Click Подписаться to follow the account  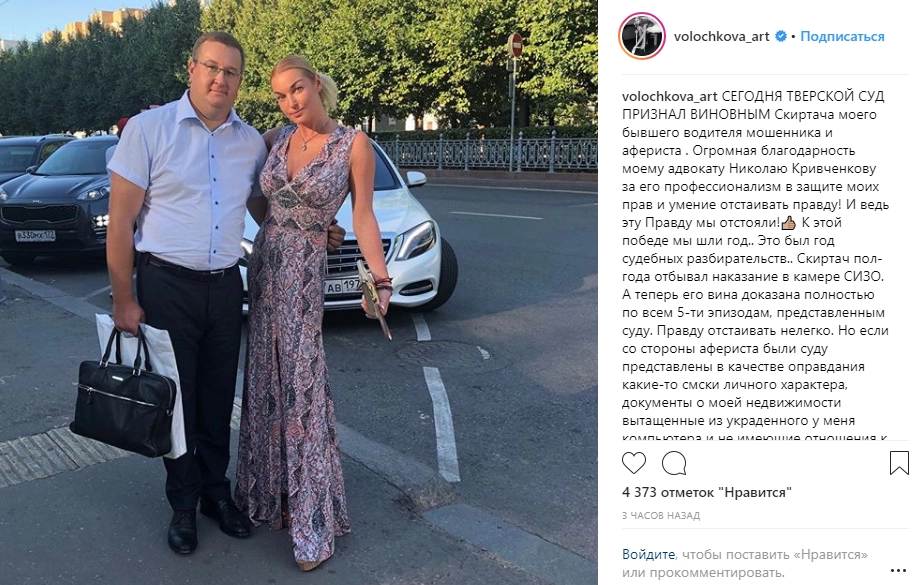pos(842,36)
